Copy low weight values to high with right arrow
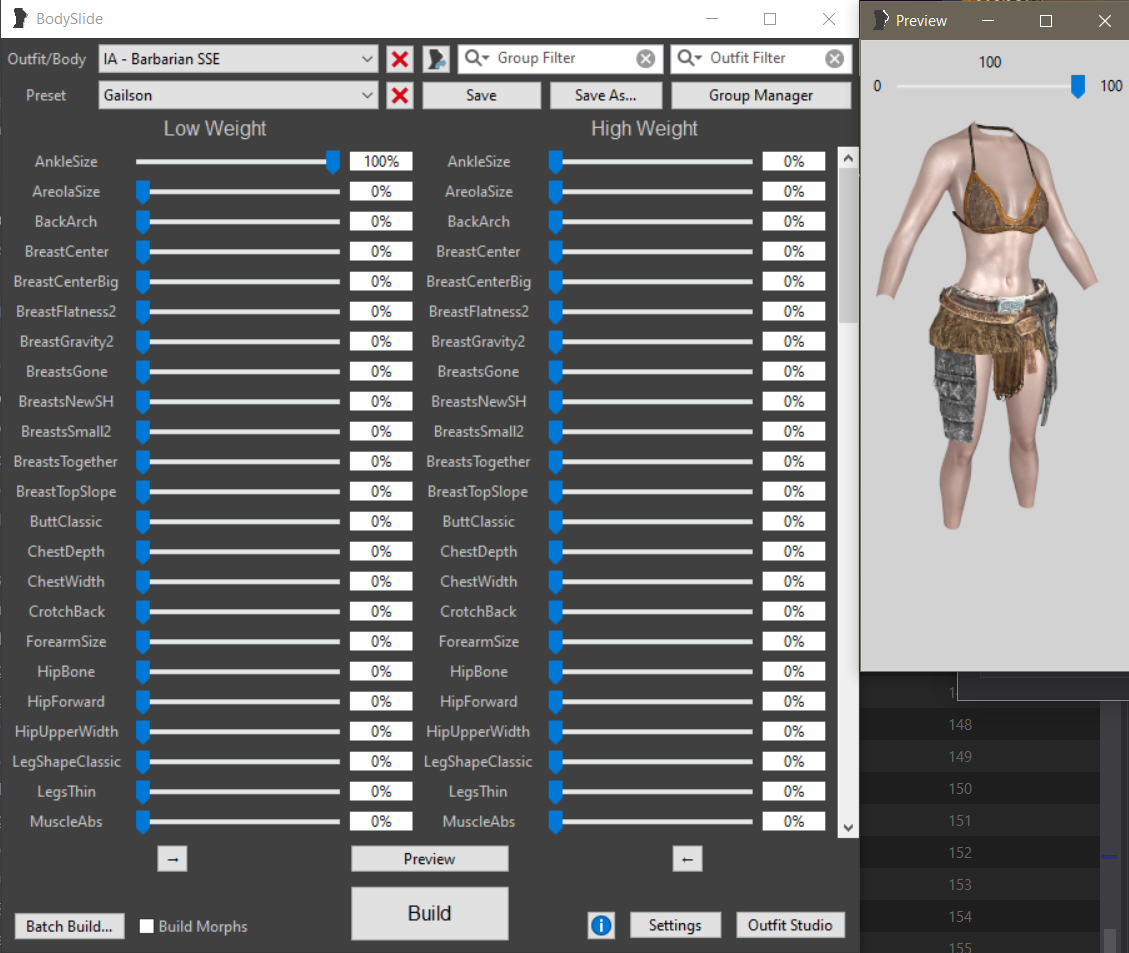 coord(172,859)
